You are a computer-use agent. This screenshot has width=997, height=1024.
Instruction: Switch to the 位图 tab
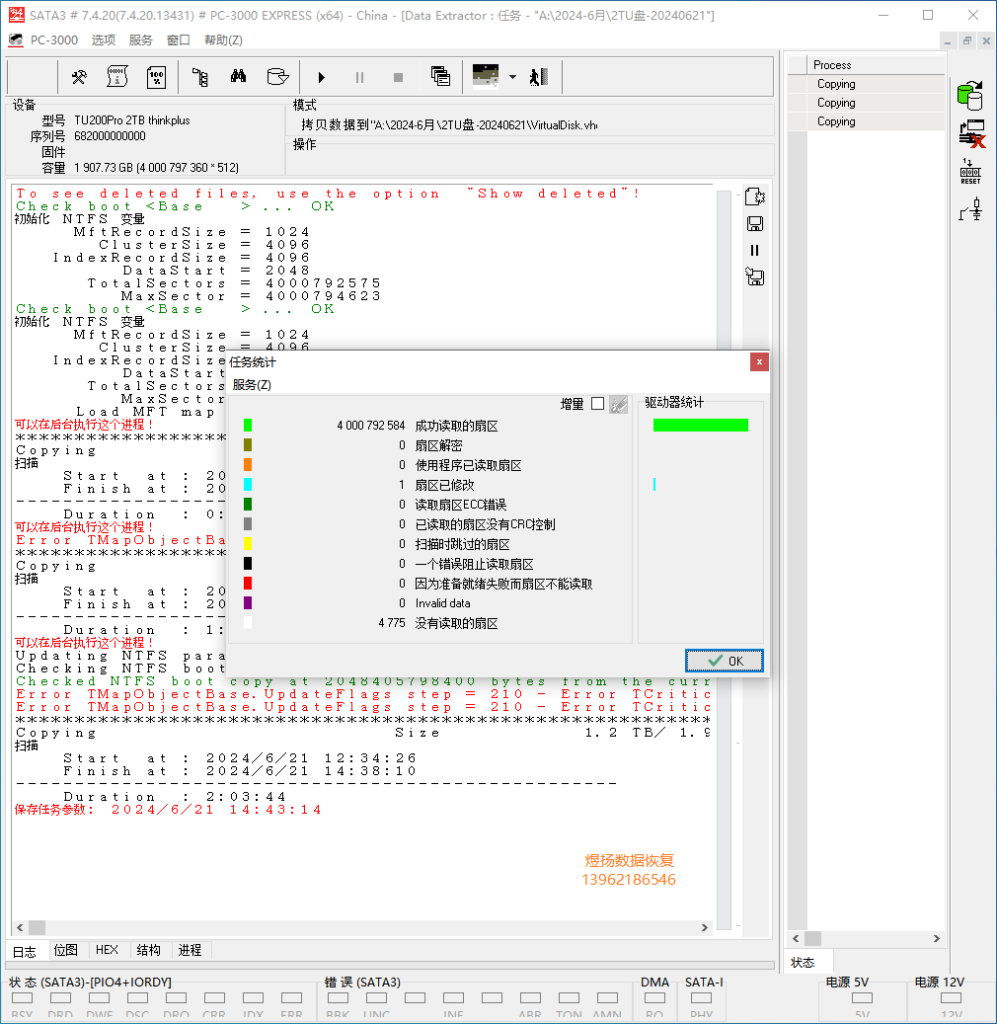tap(66, 950)
